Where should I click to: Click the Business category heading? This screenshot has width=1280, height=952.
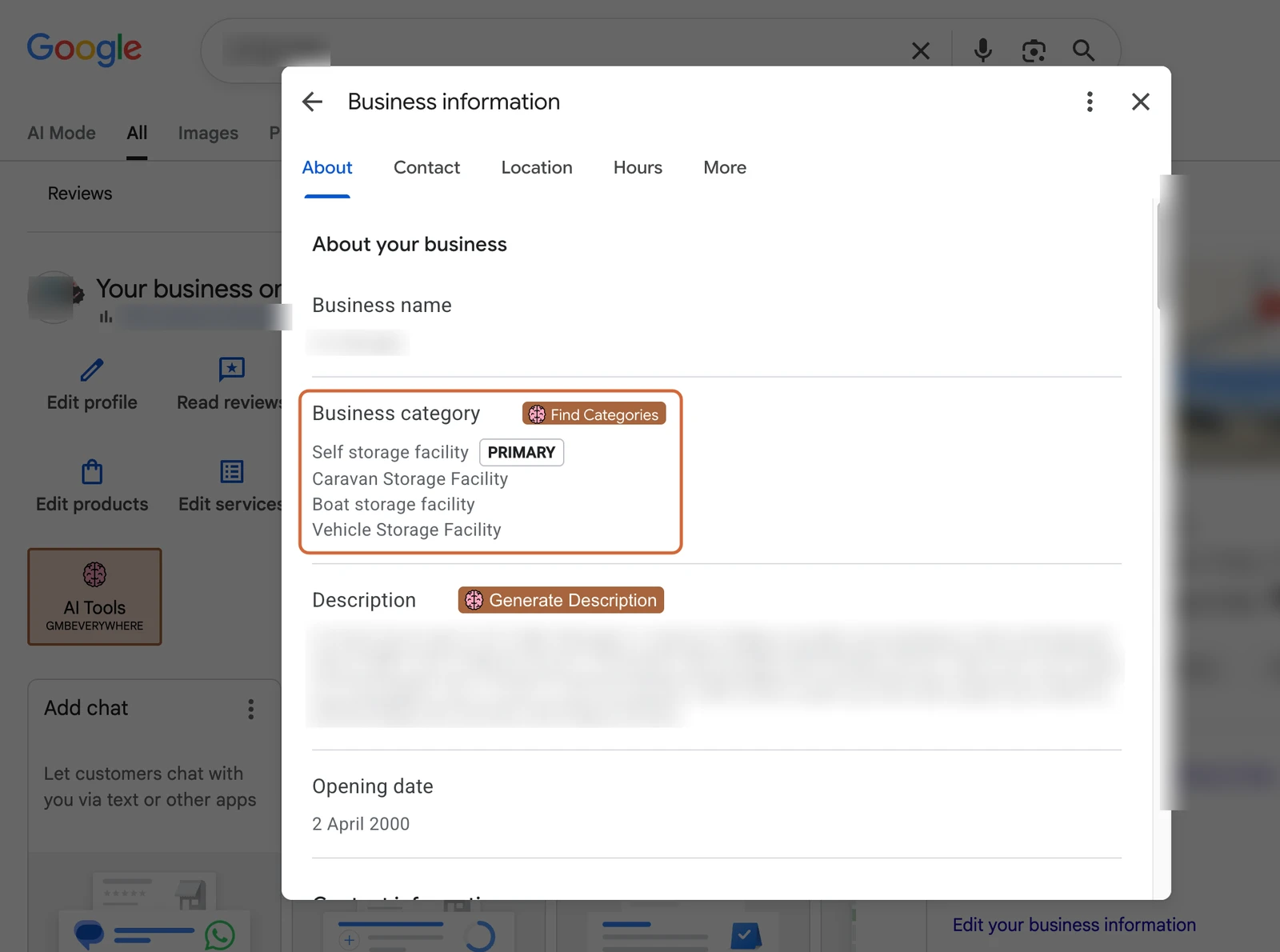click(396, 414)
